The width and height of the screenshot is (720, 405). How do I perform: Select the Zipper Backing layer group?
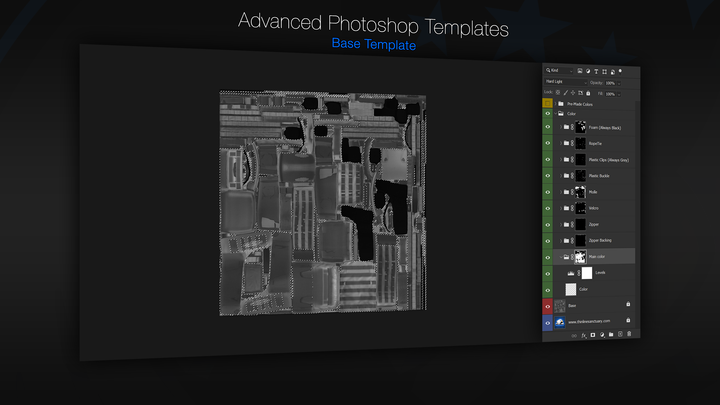[x=594, y=240]
